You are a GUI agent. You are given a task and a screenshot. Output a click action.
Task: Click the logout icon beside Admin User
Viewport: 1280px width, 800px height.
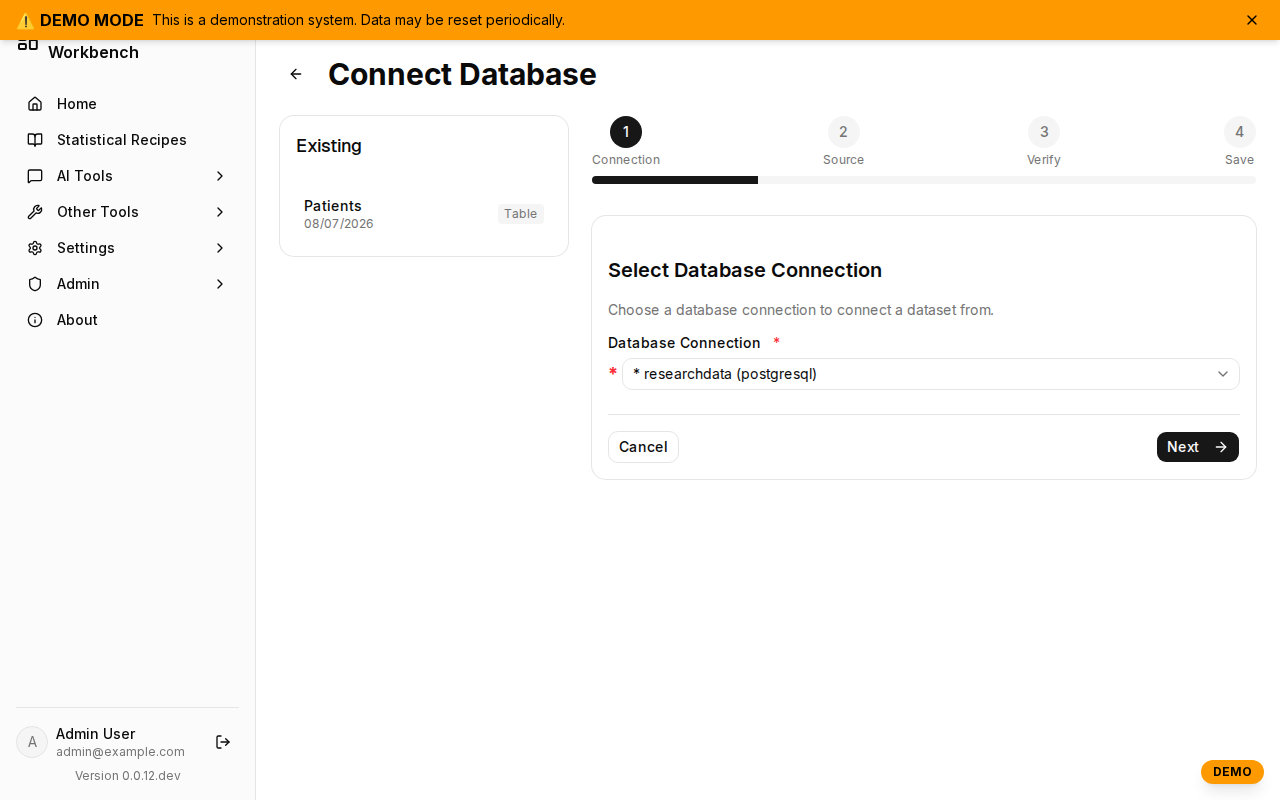[x=223, y=742]
